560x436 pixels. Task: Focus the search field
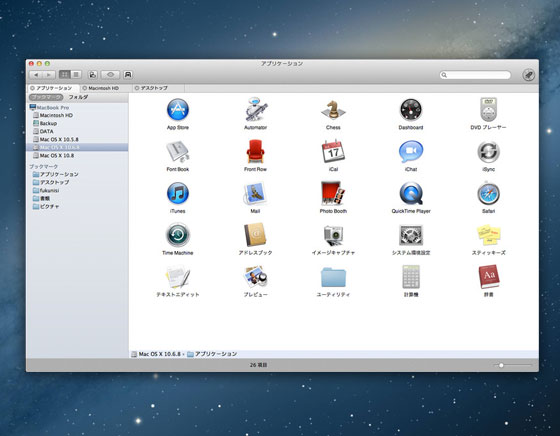[x=475, y=75]
